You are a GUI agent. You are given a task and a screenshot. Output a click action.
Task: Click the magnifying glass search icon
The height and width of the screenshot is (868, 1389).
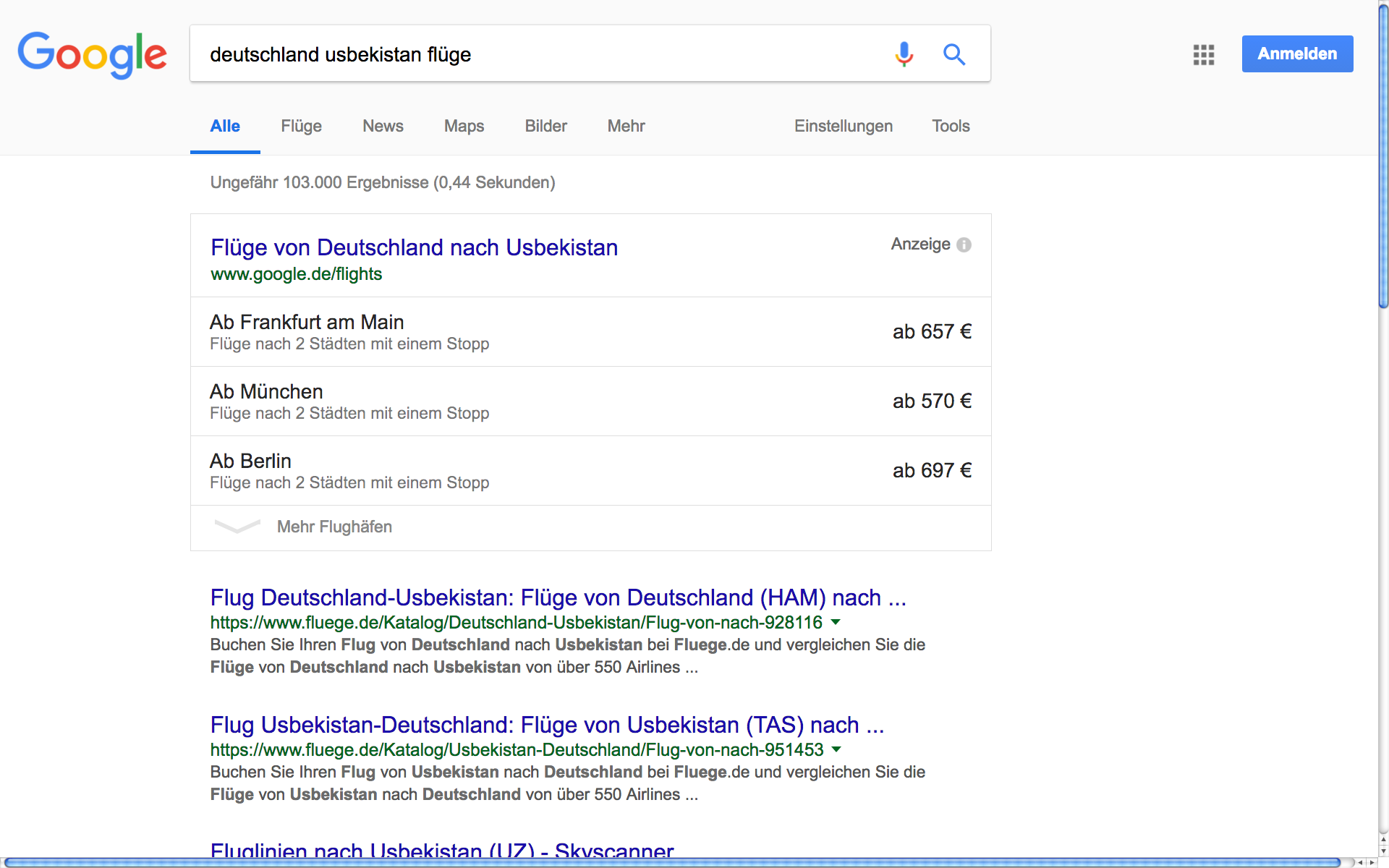[x=953, y=54]
